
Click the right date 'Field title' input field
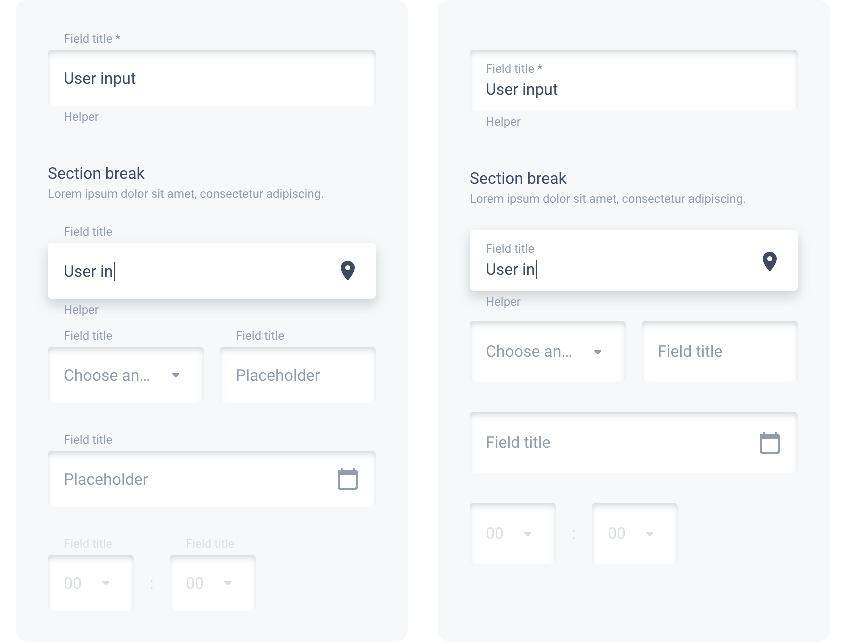pyautogui.click(x=634, y=443)
